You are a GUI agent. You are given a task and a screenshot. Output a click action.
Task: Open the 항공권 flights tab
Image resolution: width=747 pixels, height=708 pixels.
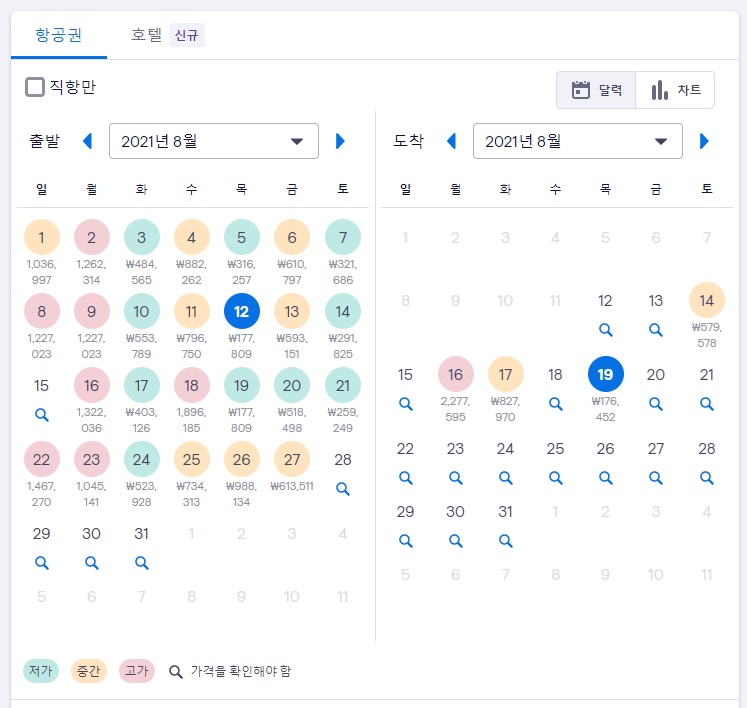point(59,35)
